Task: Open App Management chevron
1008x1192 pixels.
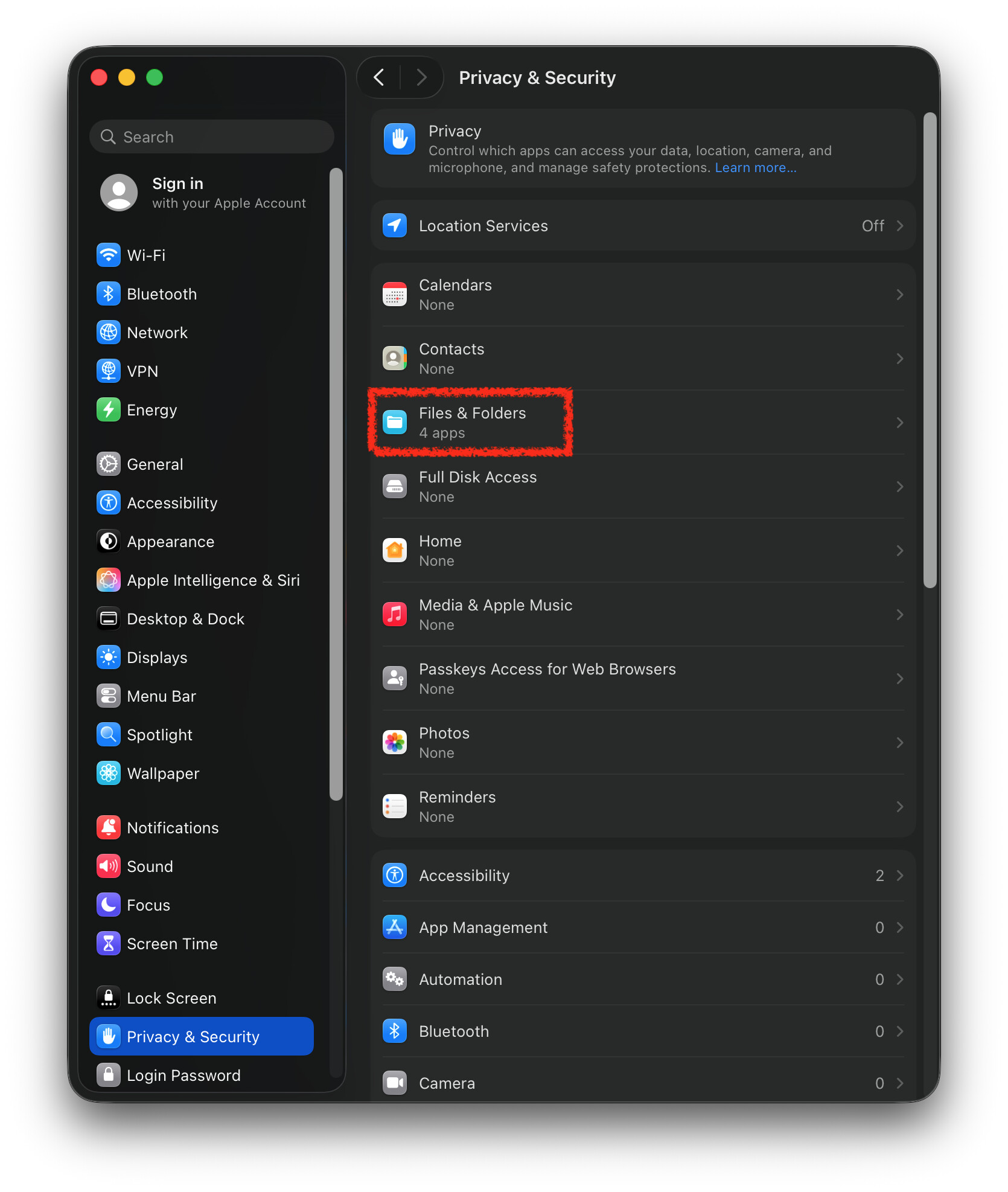Action: point(899,927)
